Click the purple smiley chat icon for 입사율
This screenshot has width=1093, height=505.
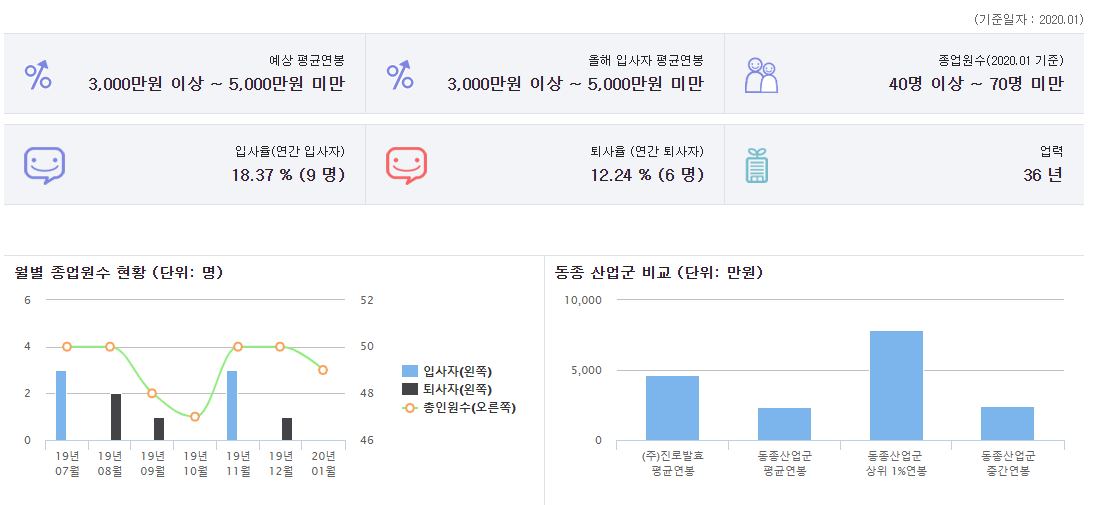click(45, 166)
